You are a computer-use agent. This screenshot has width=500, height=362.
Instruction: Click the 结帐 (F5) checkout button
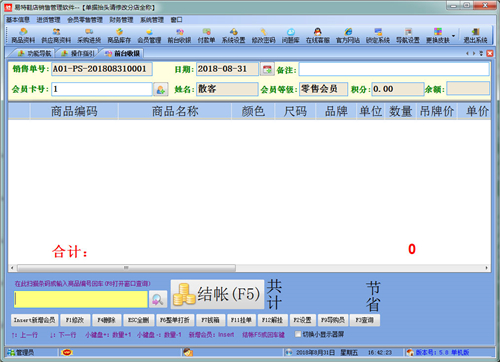[218, 294]
